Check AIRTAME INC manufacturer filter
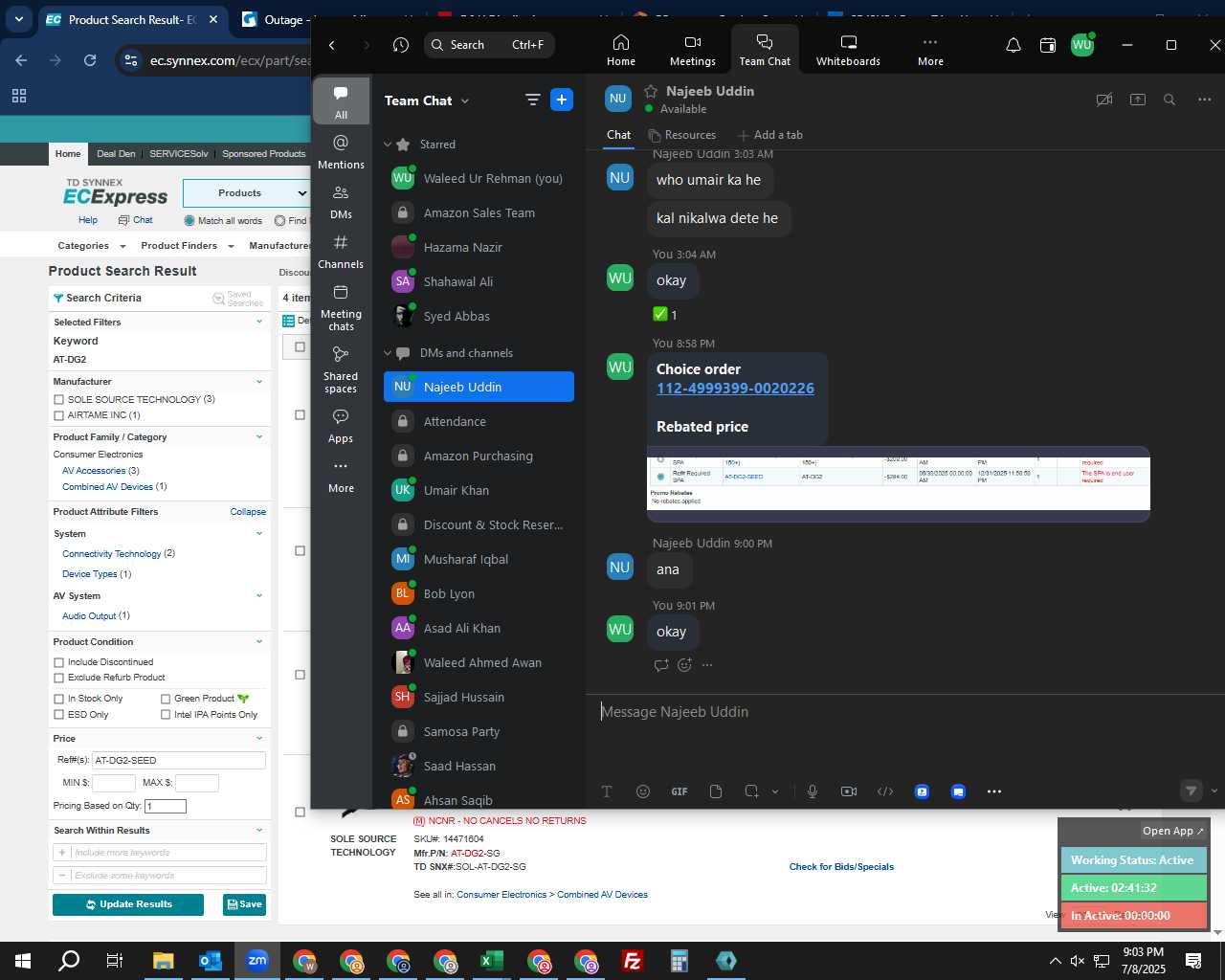This screenshot has height=980, width=1225. [x=59, y=416]
